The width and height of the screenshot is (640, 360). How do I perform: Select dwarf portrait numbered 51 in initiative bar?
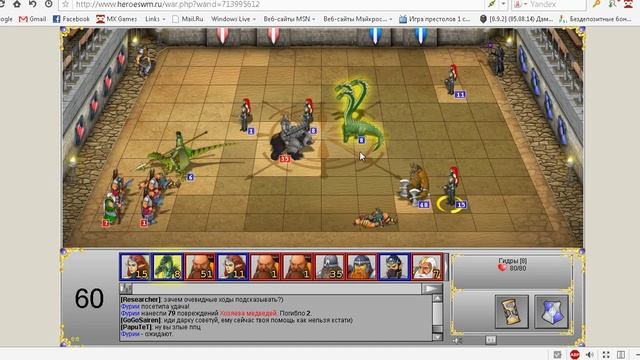click(x=200, y=267)
